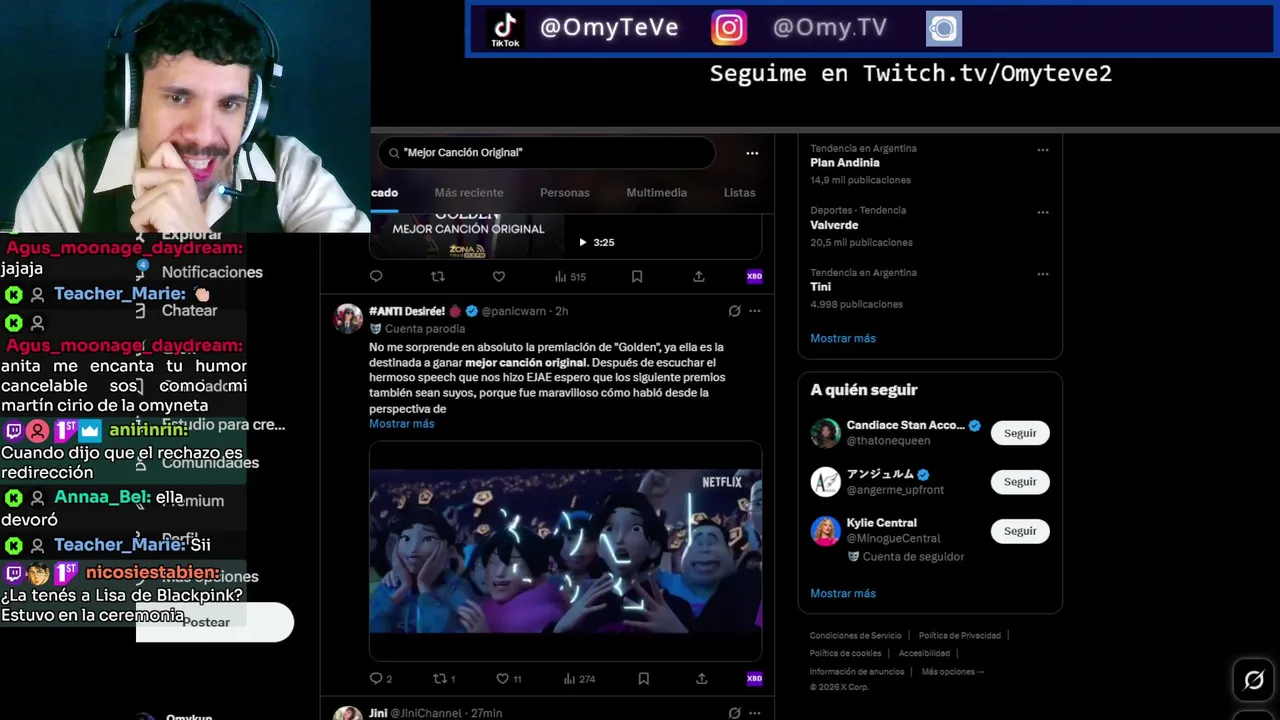The image size is (1280, 720).
Task: Like the Golden video post
Action: point(499,277)
